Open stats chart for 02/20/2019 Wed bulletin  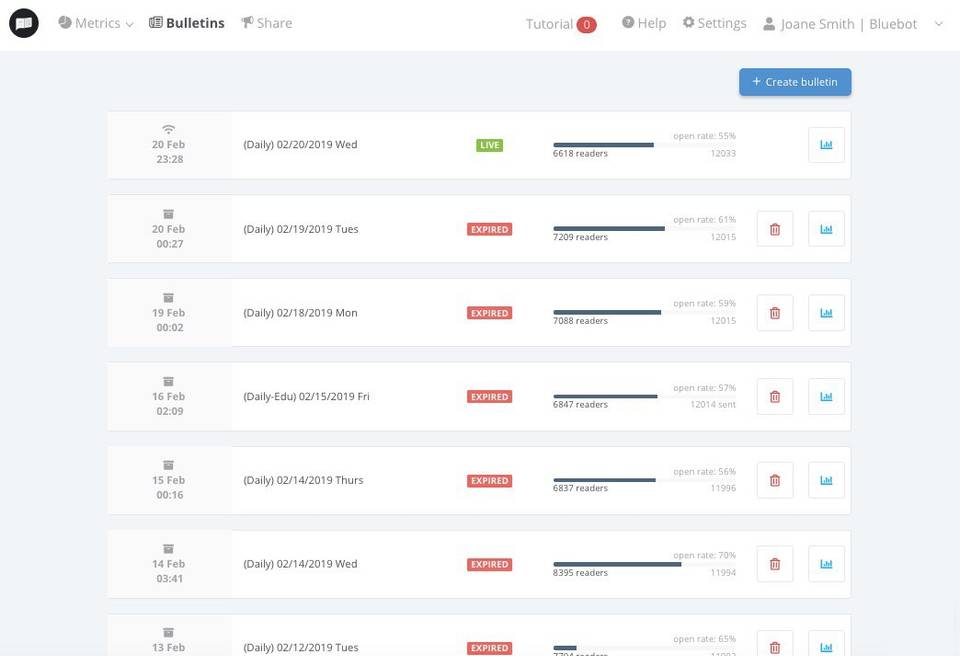[x=826, y=145]
